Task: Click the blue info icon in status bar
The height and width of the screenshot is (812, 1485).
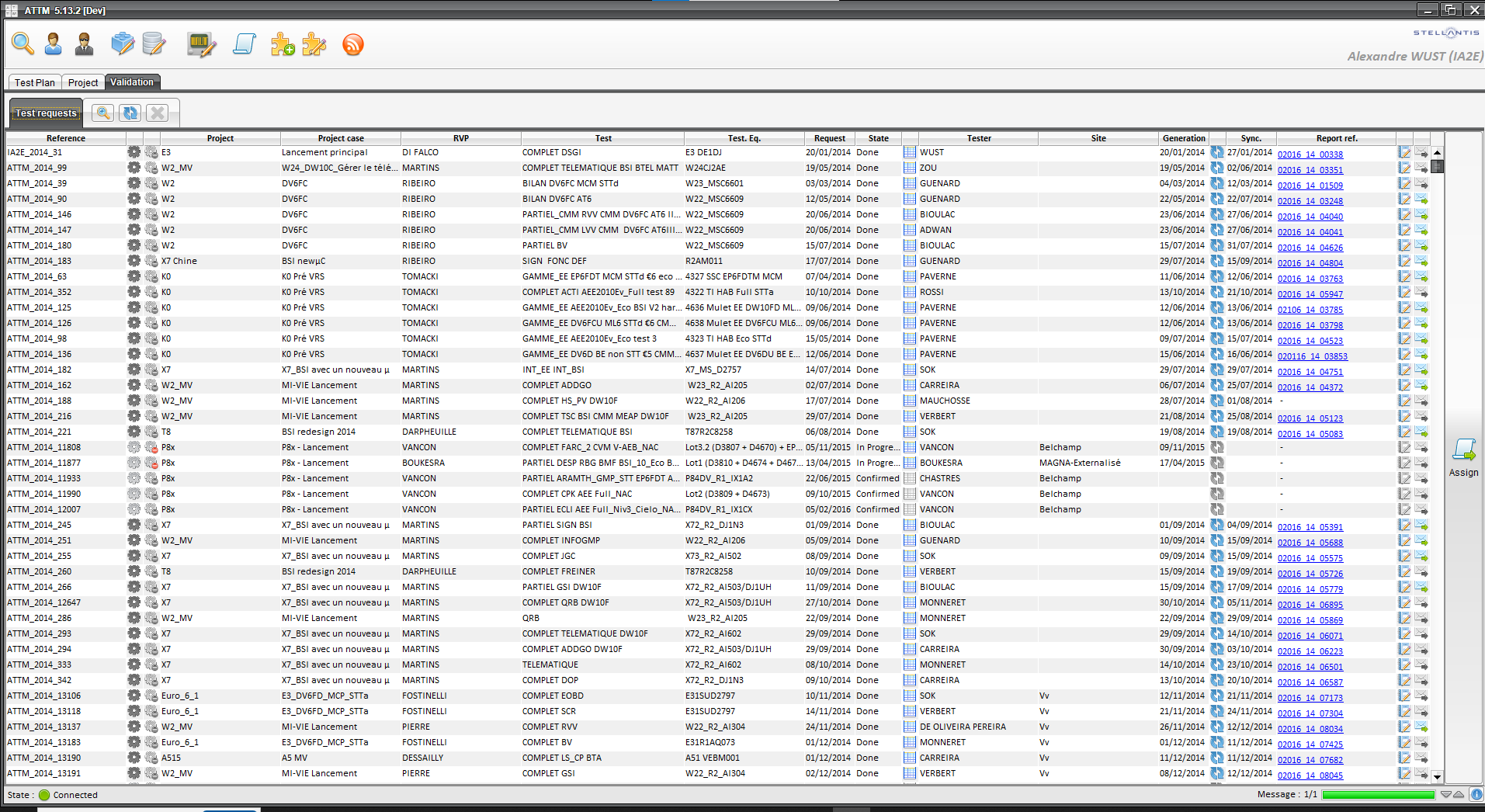Action: pyautogui.click(x=1476, y=795)
